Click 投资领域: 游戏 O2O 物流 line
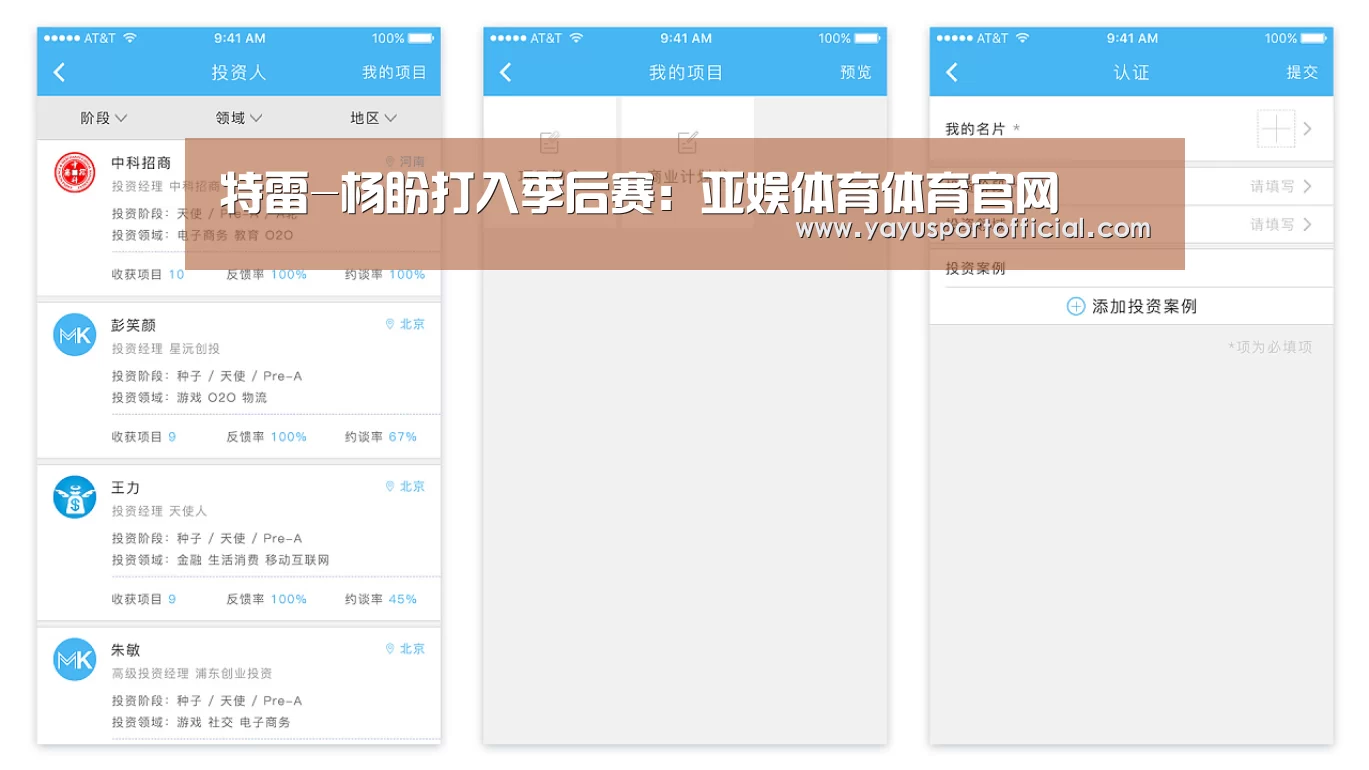 pos(189,397)
